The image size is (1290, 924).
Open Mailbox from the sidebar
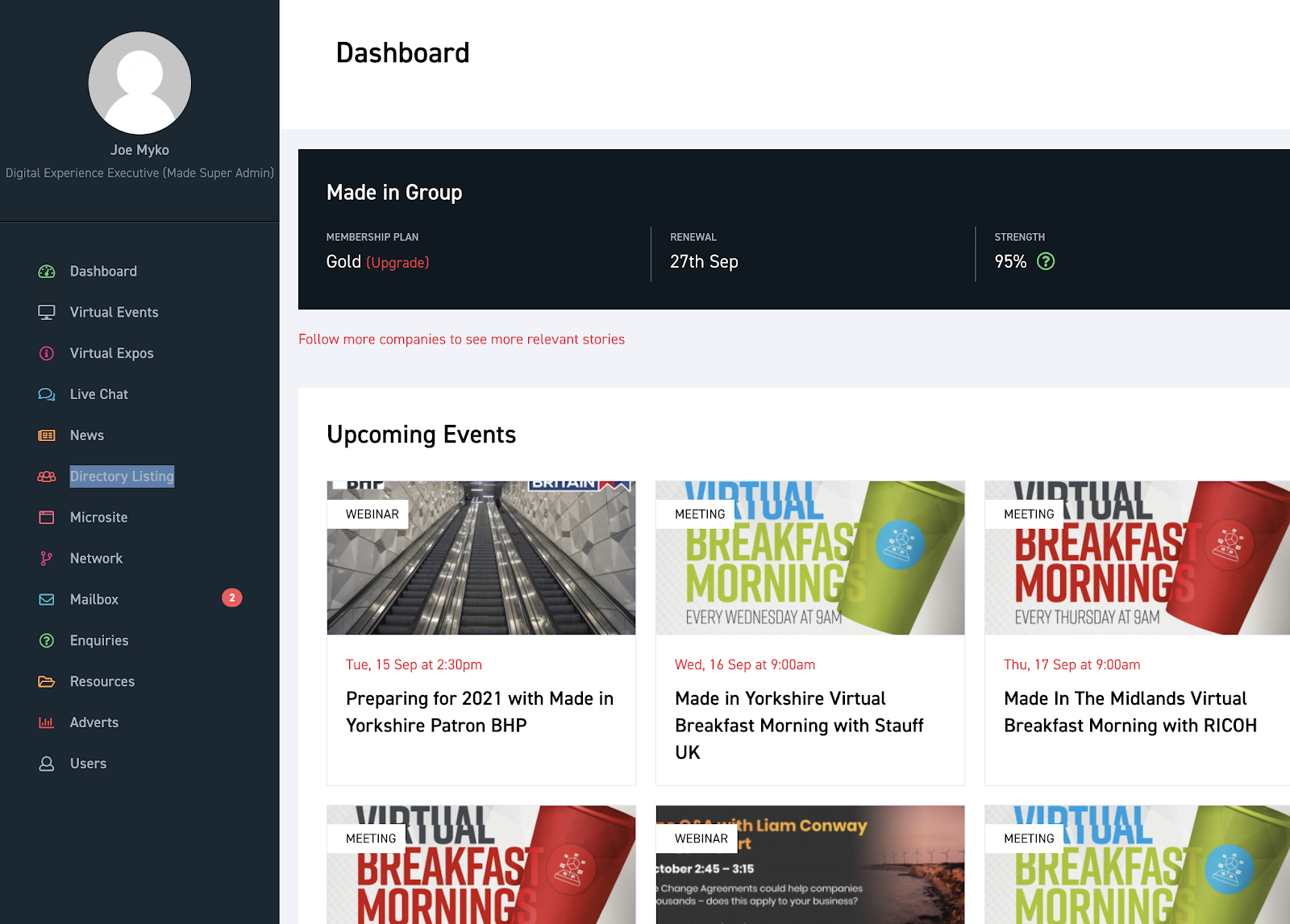[x=94, y=600]
